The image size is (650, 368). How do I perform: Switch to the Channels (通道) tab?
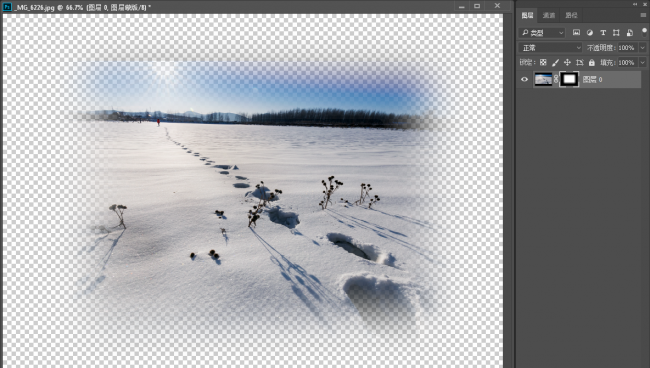click(549, 15)
